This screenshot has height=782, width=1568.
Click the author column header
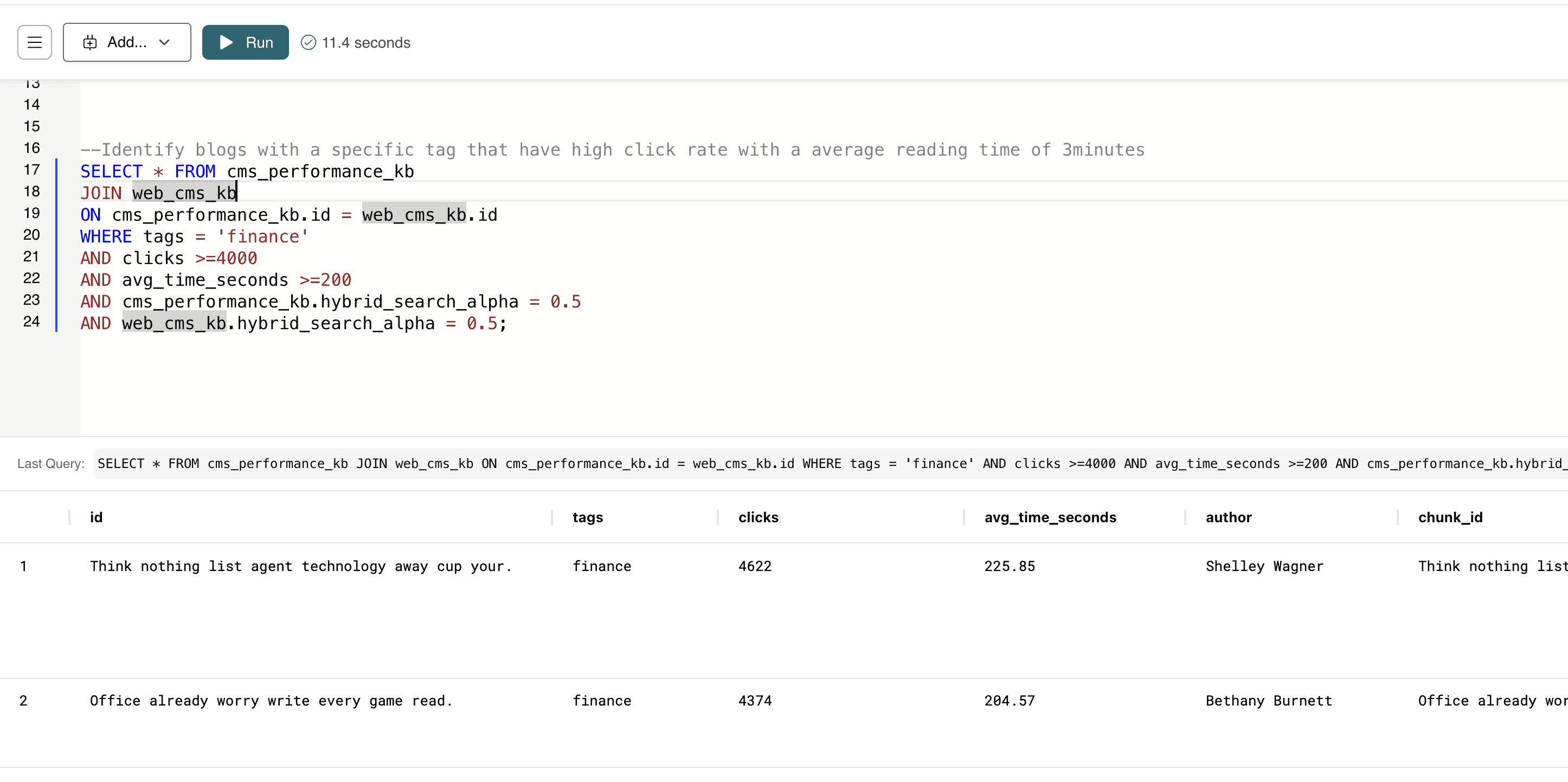click(x=1229, y=517)
